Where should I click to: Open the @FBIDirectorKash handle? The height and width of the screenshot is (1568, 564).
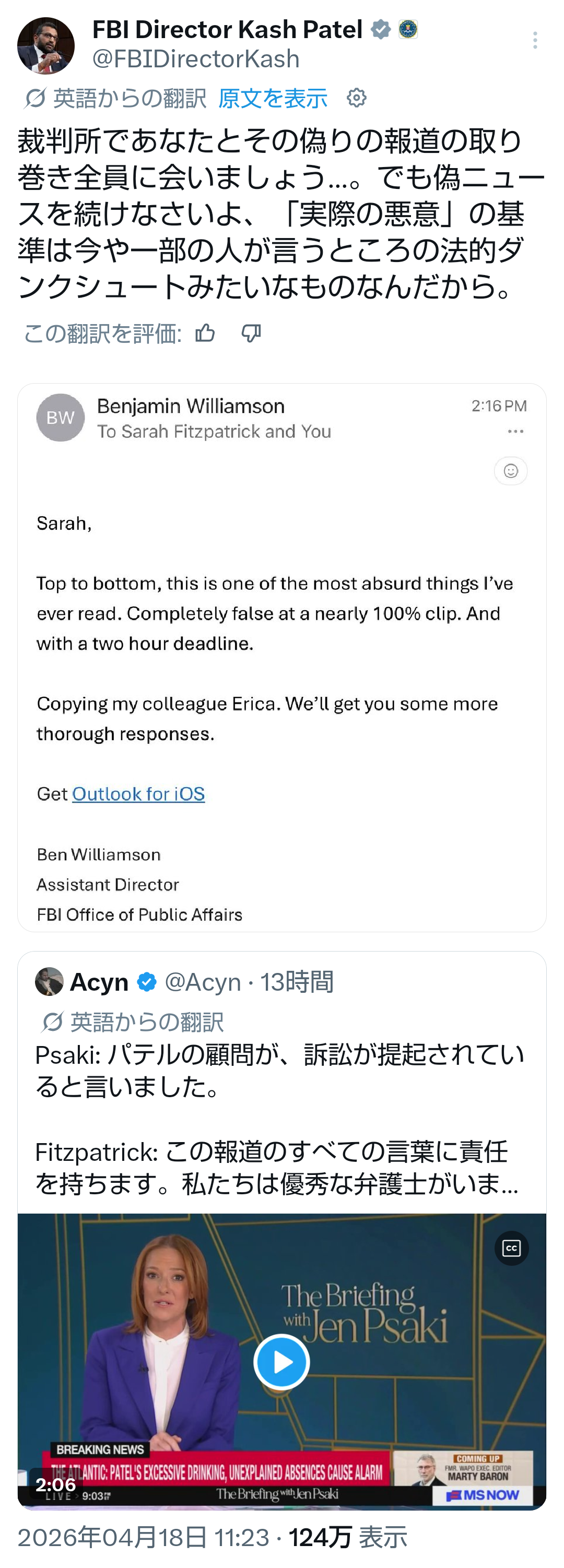click(x=195, y=59)
